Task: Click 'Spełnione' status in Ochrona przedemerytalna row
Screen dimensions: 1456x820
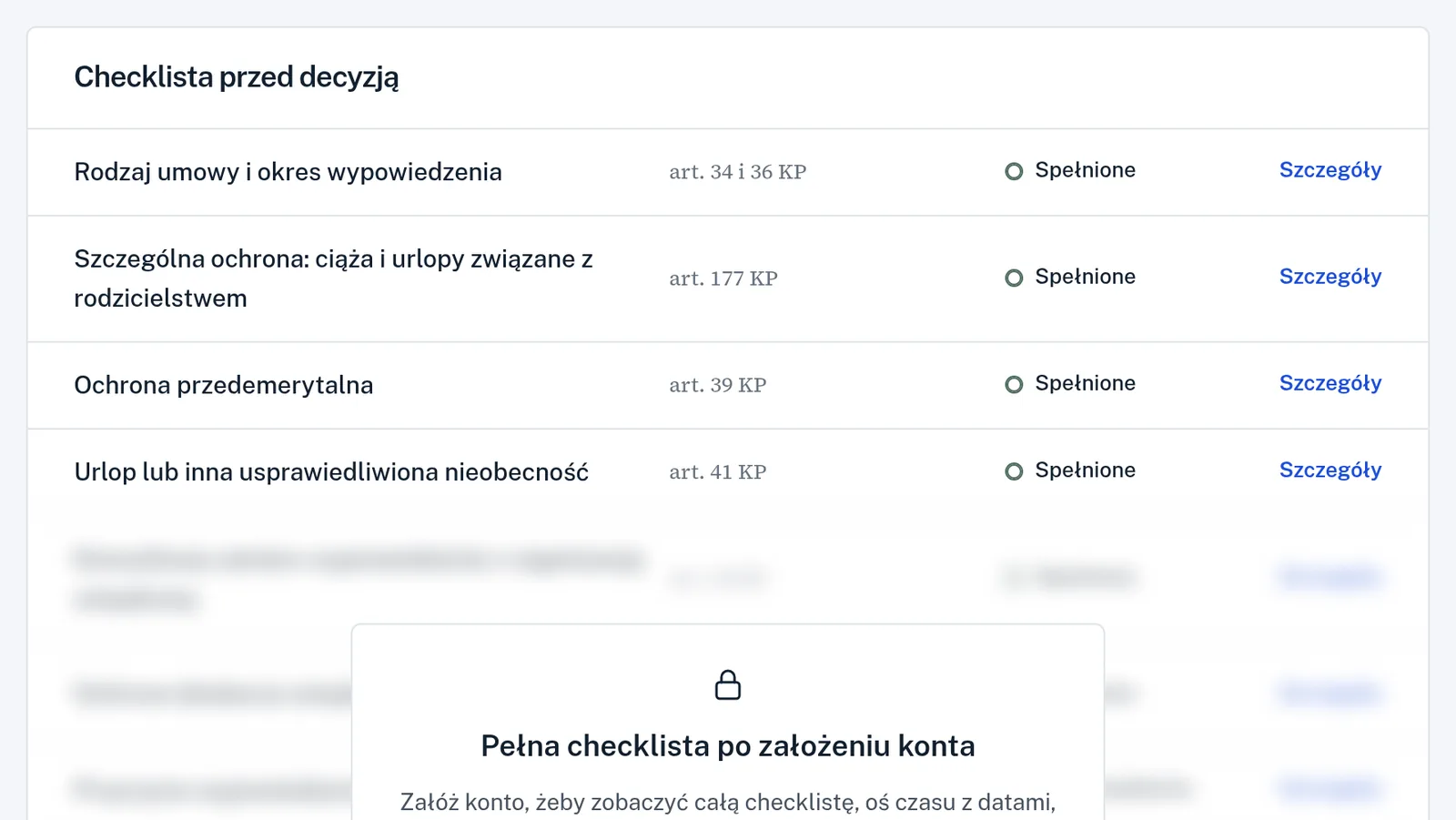Action: pyautogui.click(x=1085, y=383)
